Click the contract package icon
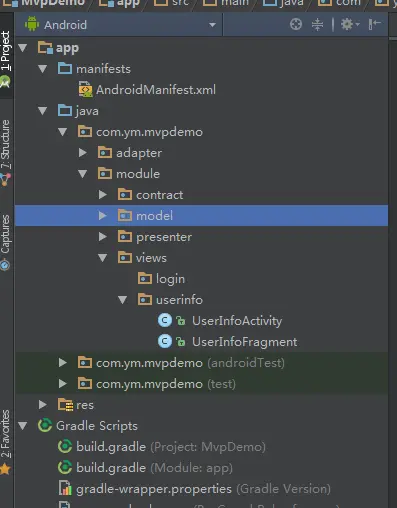This screenshot has width=397, height=508. (x=125, y=194)
